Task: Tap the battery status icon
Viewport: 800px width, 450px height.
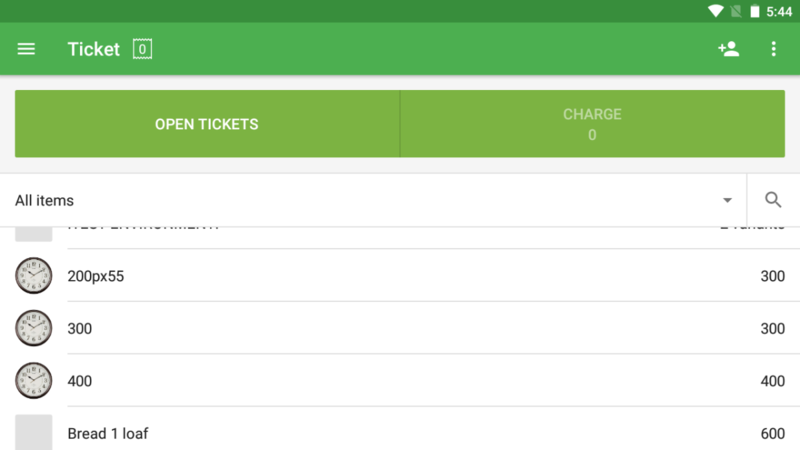Action: [x=755, y=11]
